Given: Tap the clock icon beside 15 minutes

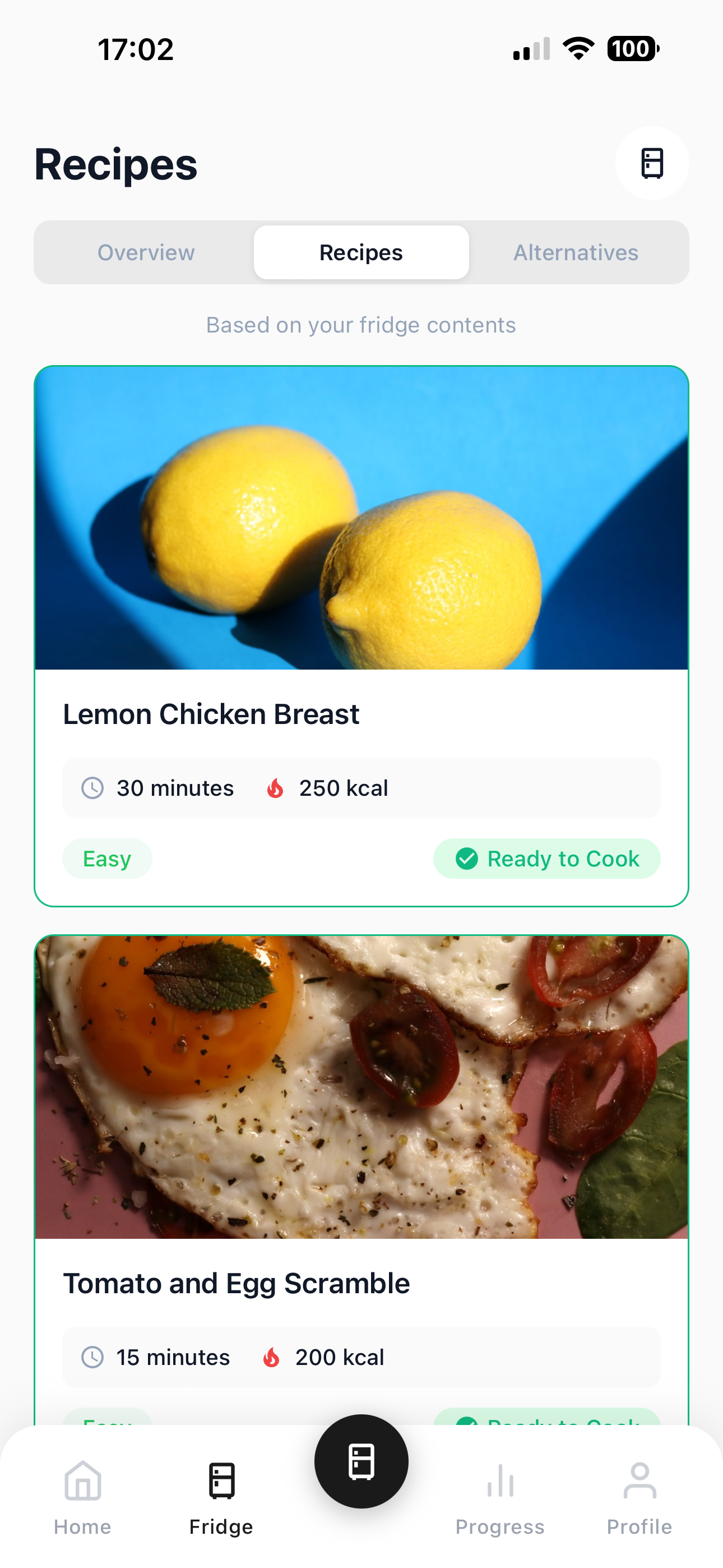Looking at the screenshot, I should 91,1357.
